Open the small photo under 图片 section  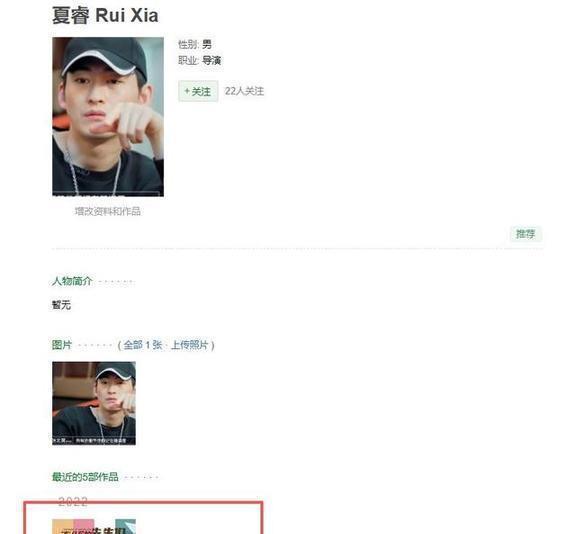click(94, 403)
